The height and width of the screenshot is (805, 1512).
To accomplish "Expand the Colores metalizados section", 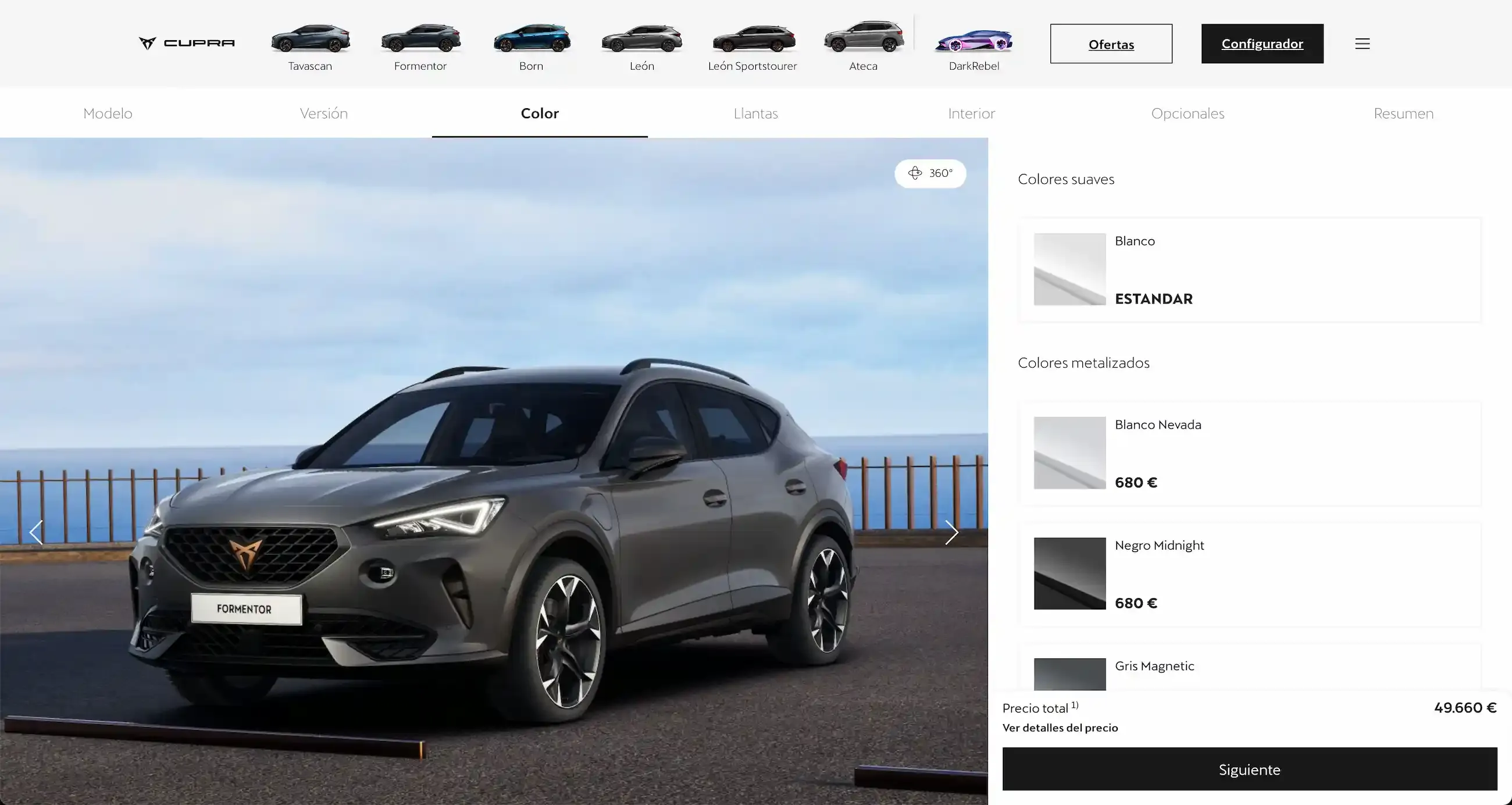I will [1083, 362].
